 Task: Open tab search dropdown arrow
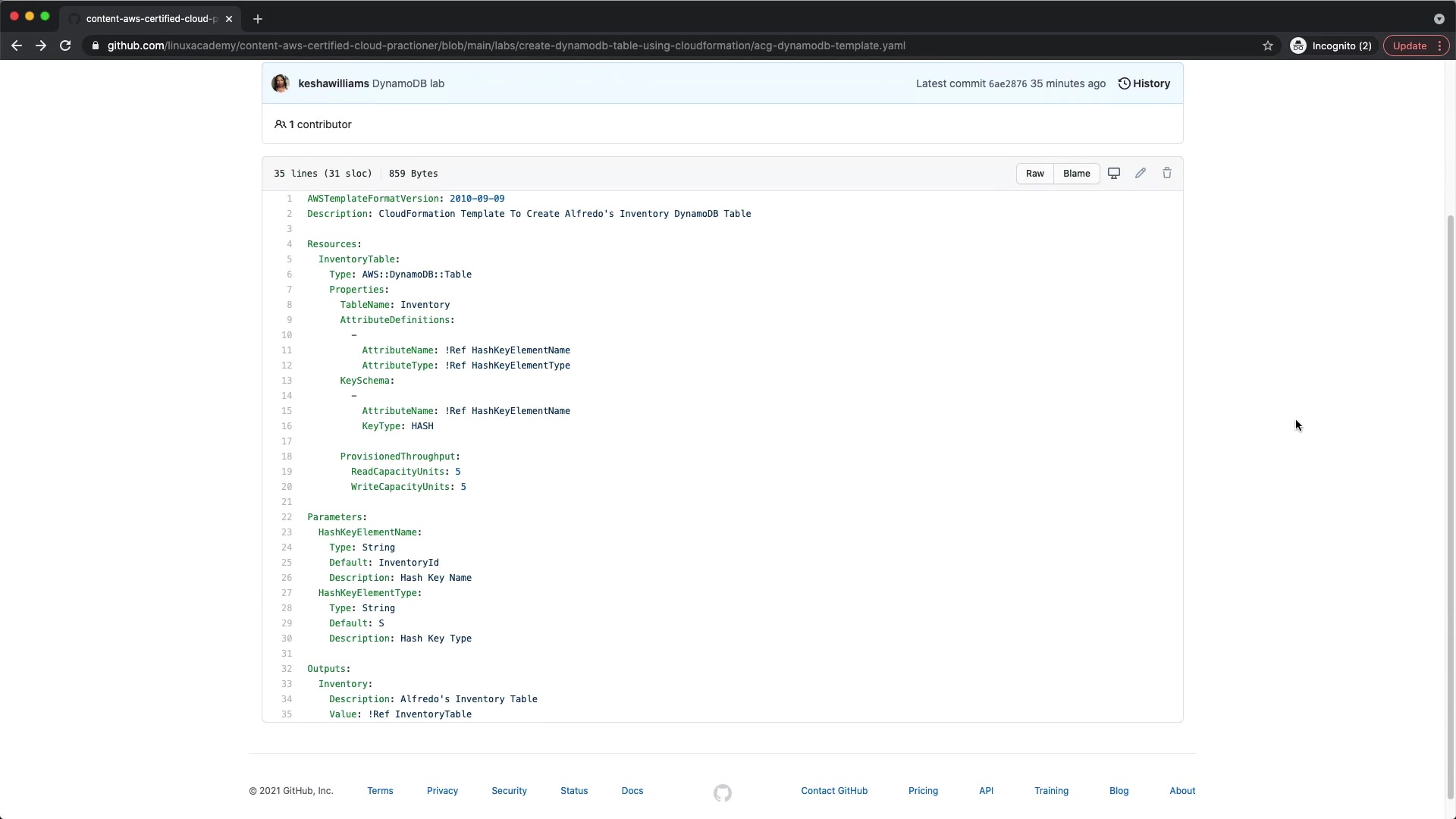1439,19
